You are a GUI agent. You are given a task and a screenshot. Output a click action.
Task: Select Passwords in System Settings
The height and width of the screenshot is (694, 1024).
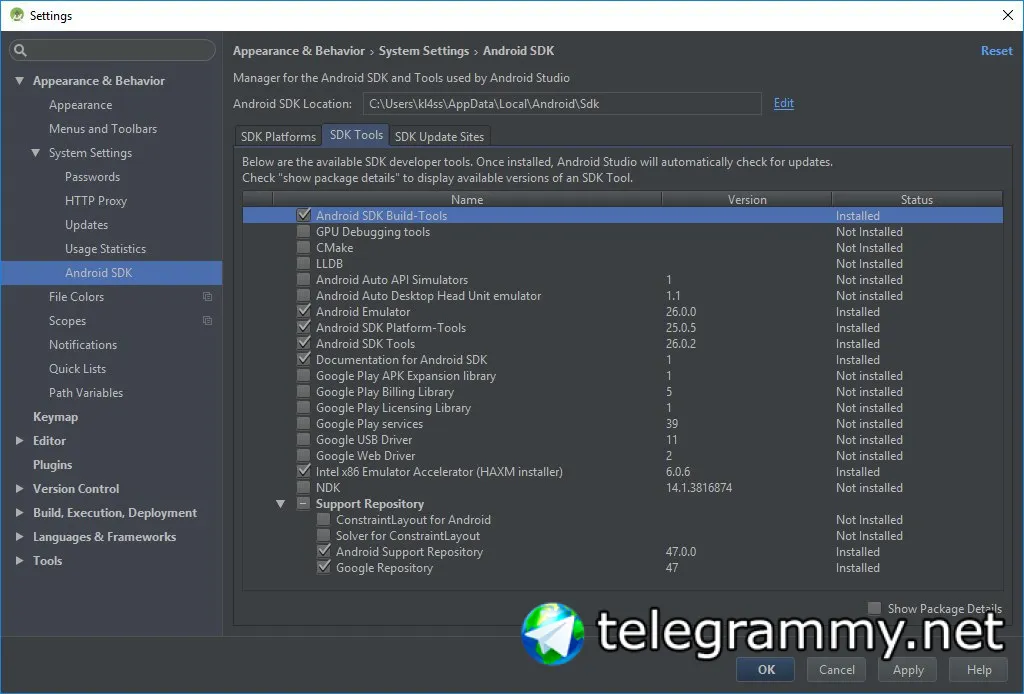click(93, 176)
